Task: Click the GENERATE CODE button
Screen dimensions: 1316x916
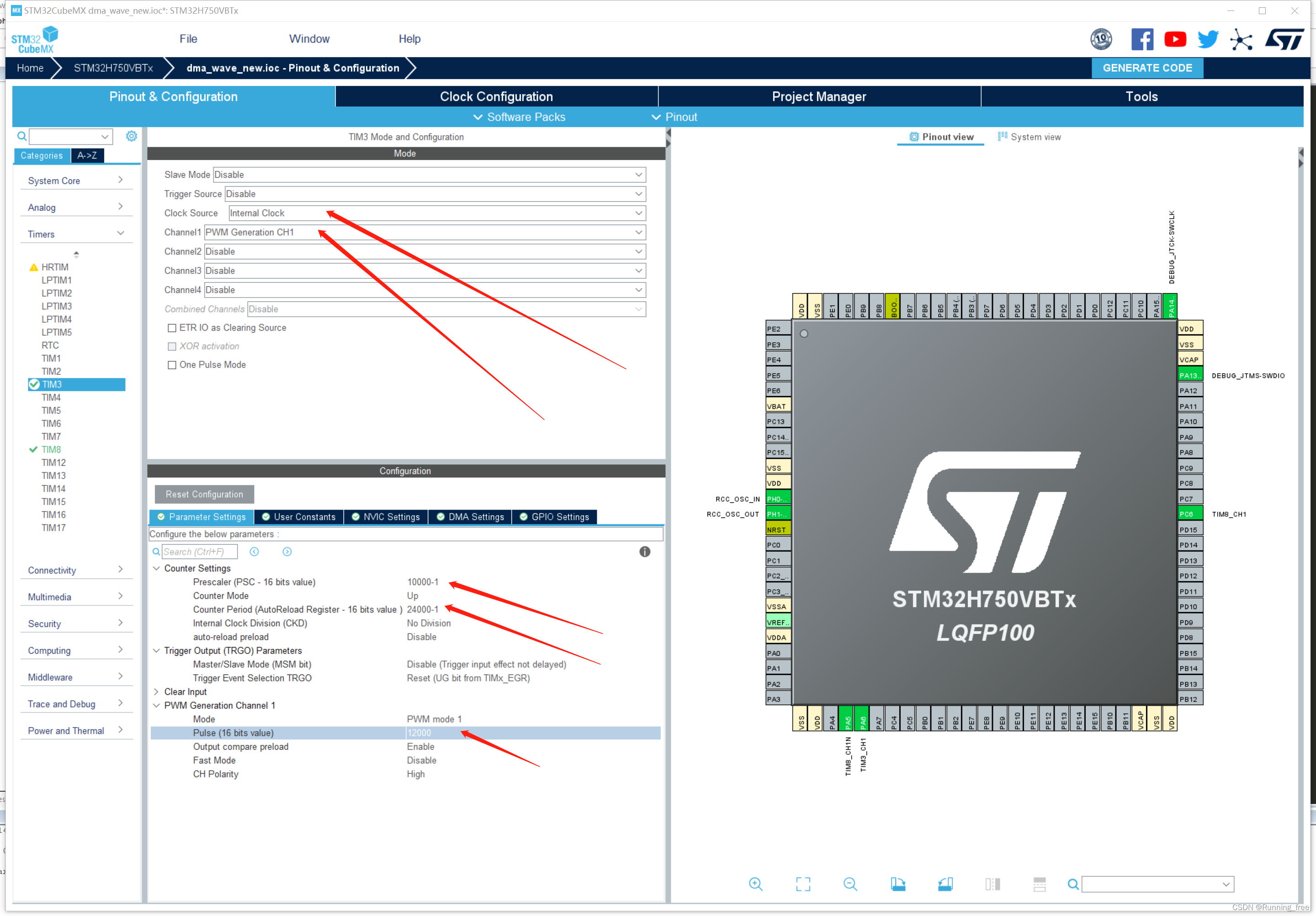Action: click(x=1148, y=67)
